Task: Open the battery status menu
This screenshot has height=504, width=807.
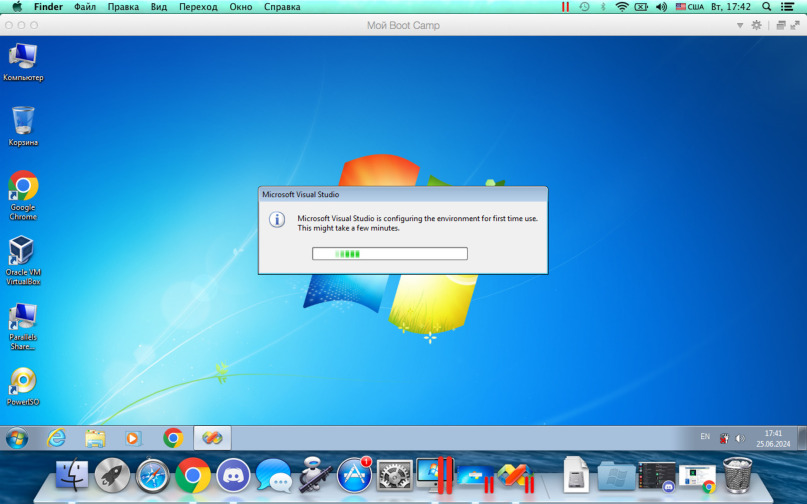Action: click(x=641, y=7)
